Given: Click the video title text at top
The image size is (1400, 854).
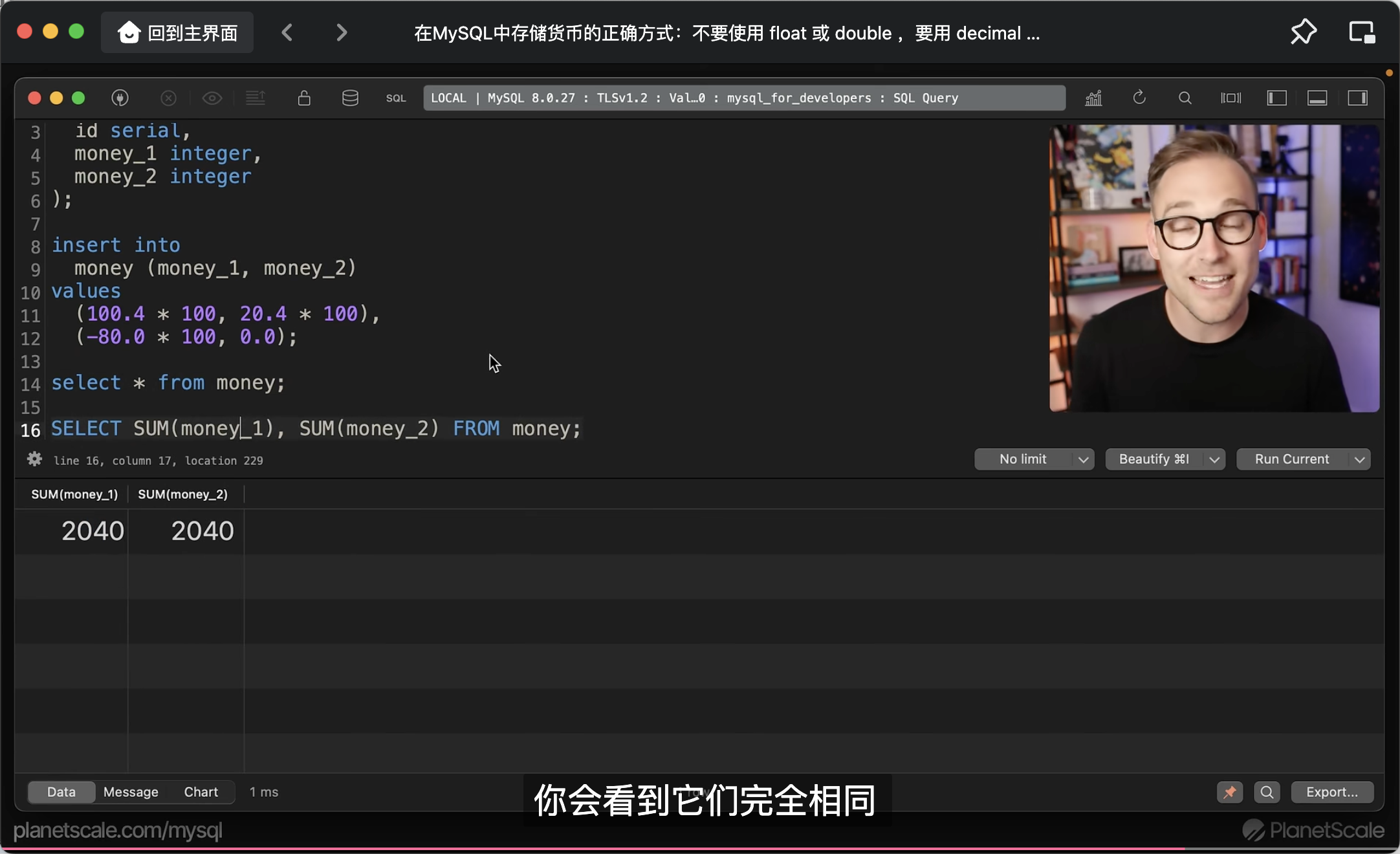Looking at the screenshot, I should pyautogui.click(x=727, y=32).
